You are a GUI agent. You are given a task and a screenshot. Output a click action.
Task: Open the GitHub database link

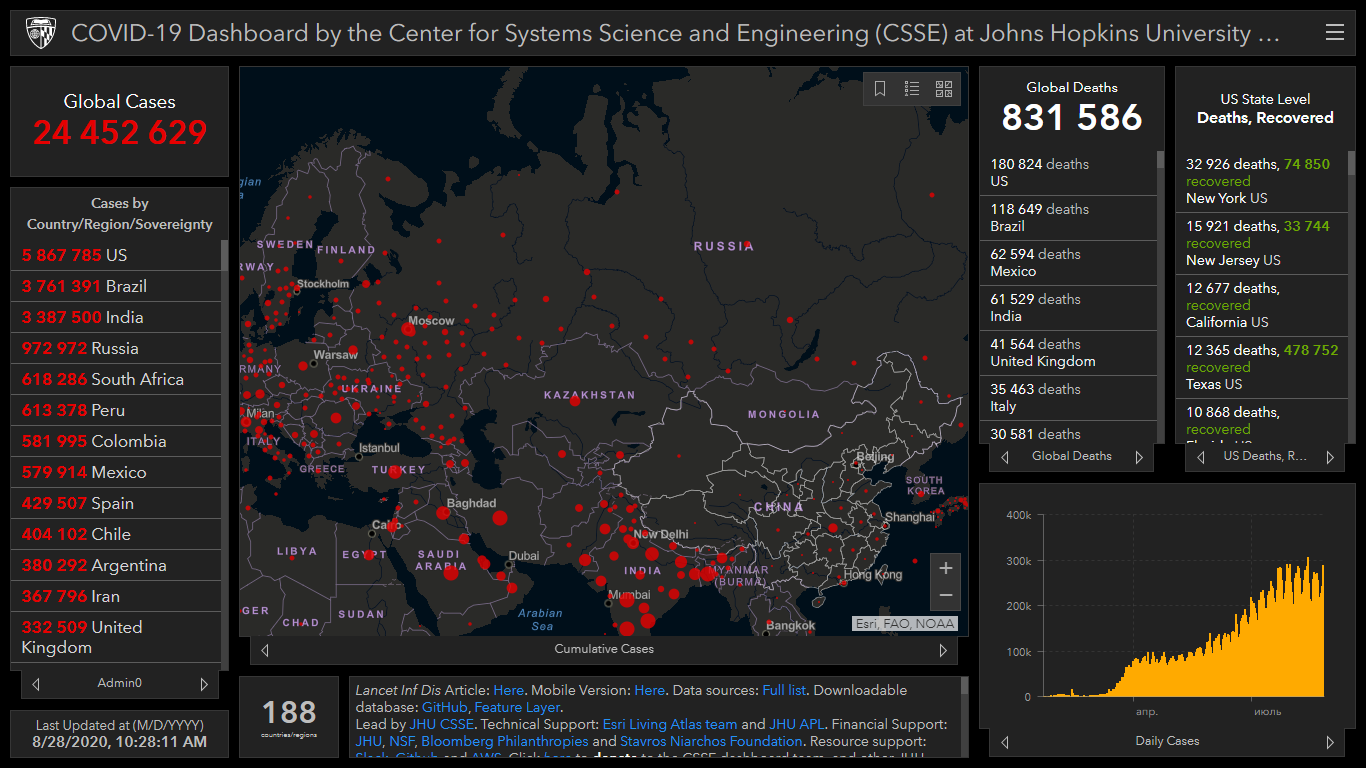point(444,707)
